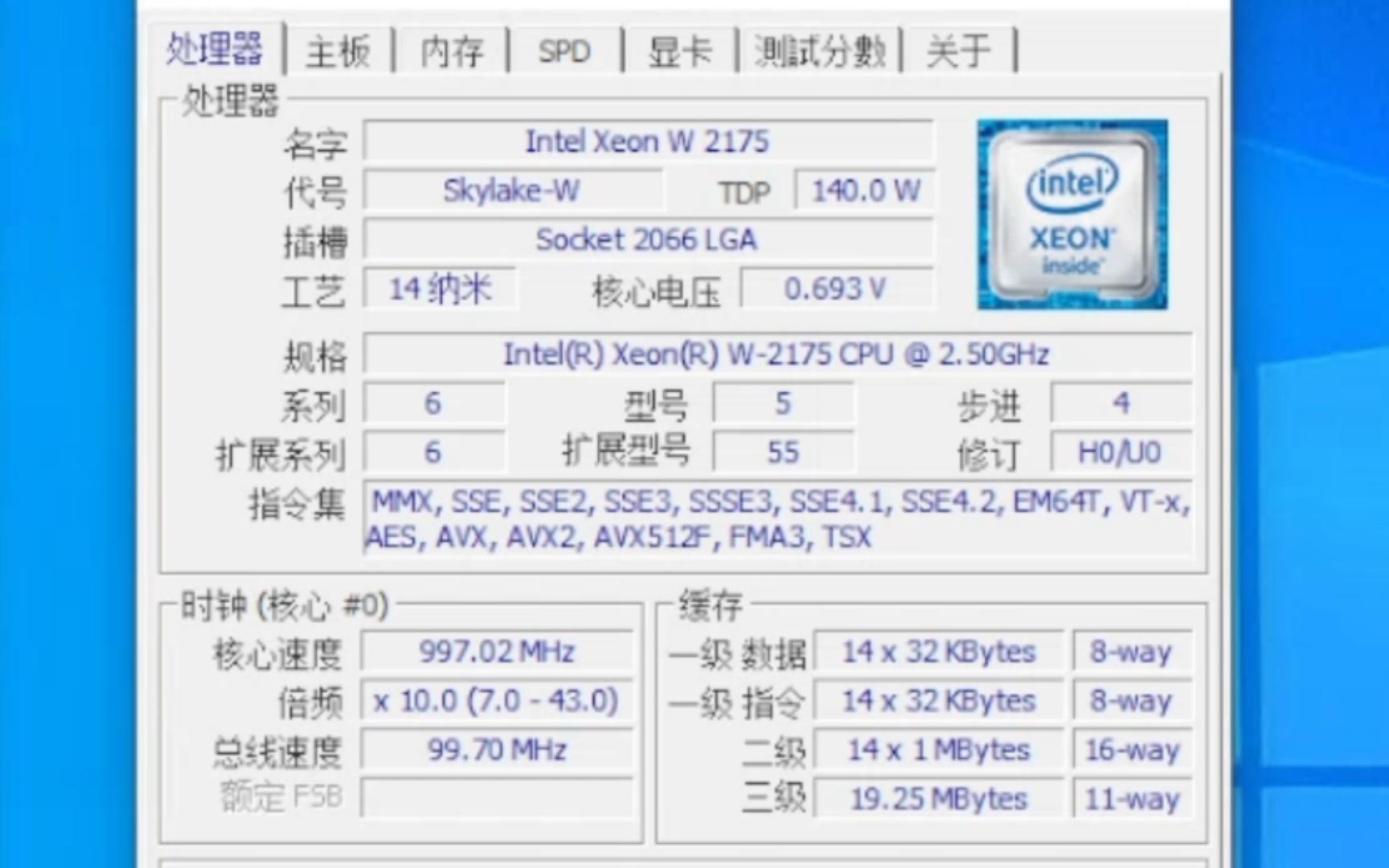This screenshot has width=1389, height=868.
Task: Switch to the SPD tab
Action: 564,51
